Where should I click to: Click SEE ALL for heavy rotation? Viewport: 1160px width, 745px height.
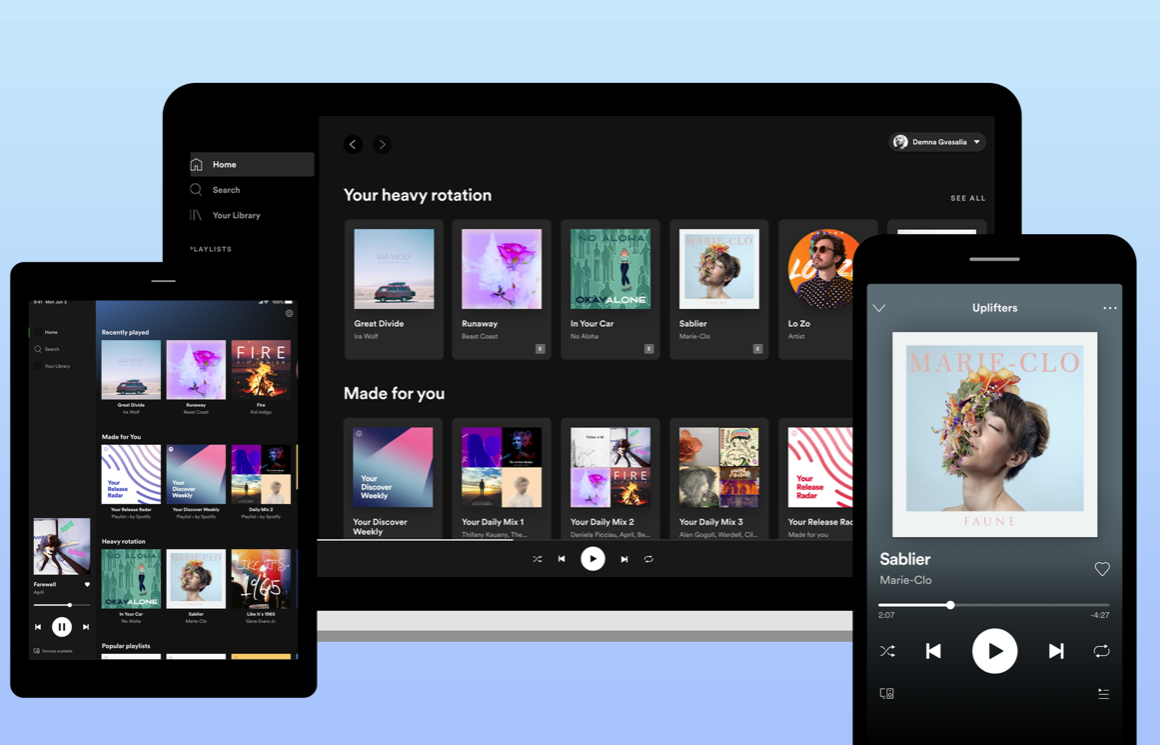[x=968, y=198]
